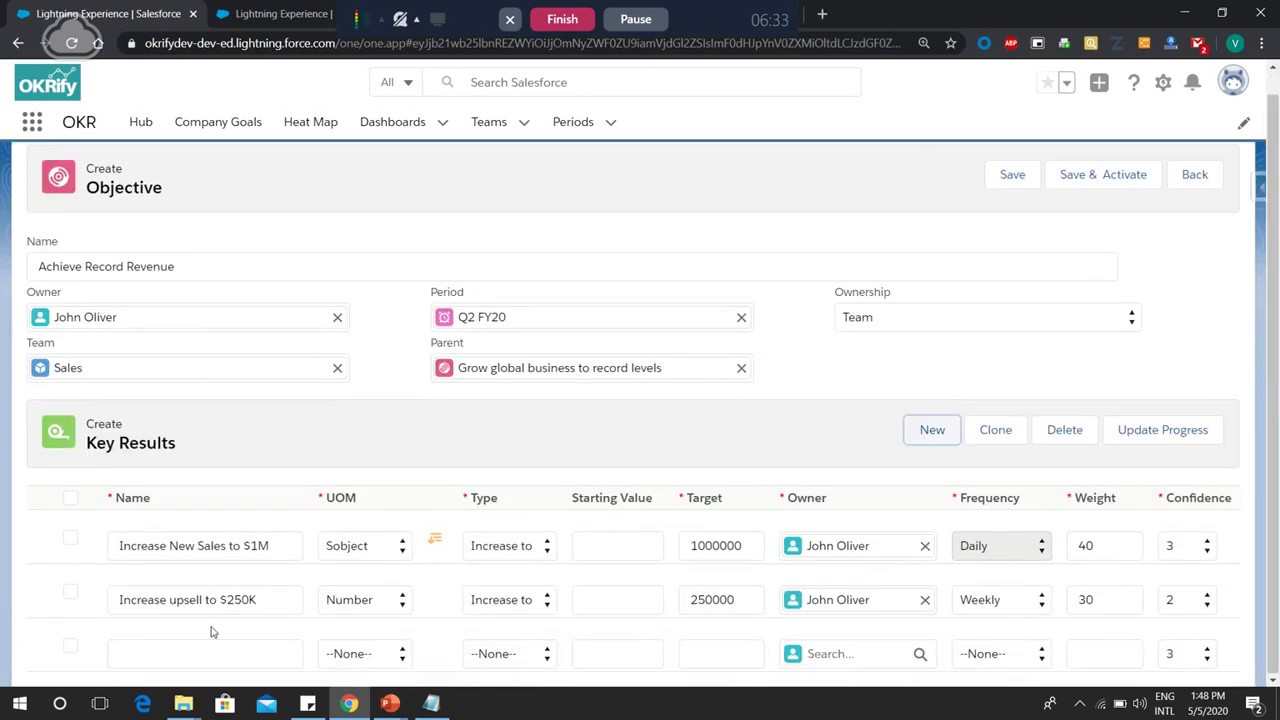Open a new Chrome tab
Viewport: 1280px width, 720px height.
822,14
